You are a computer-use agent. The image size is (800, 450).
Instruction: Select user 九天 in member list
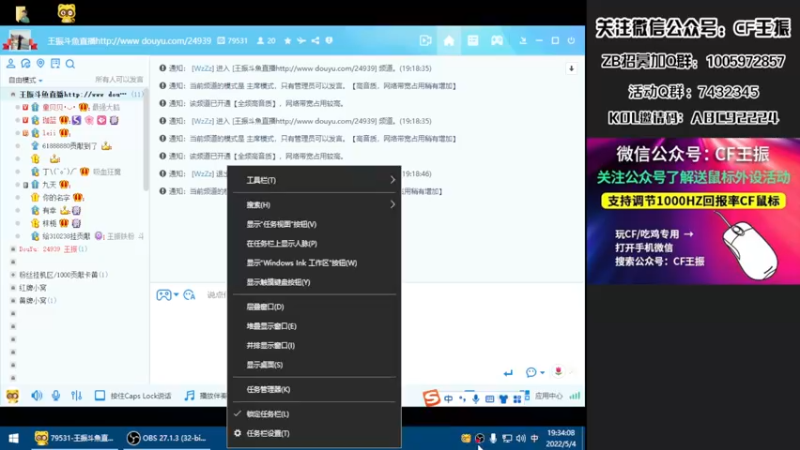[49, 185]
